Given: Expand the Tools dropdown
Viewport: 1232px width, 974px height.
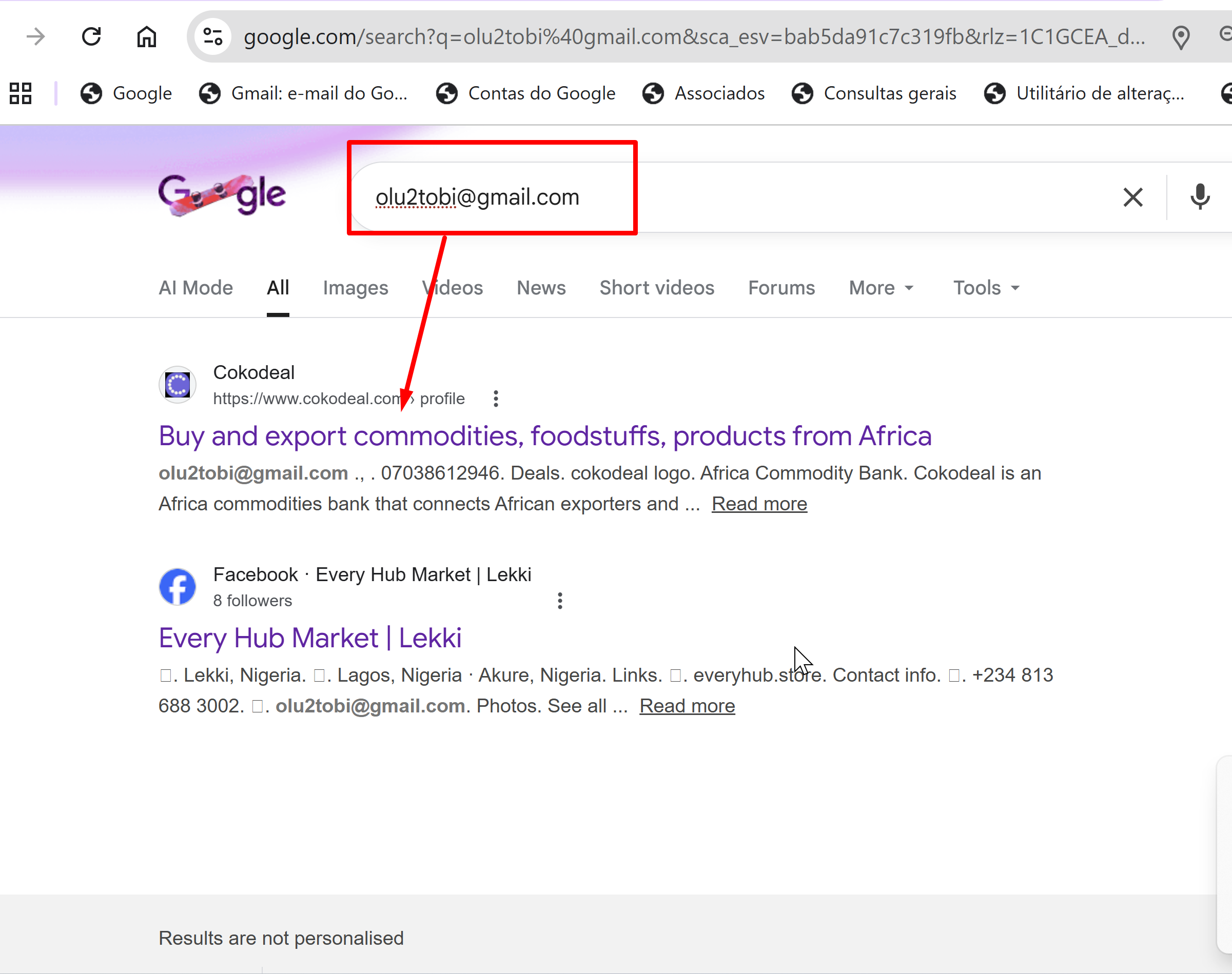Looking at the screenshot, I should point(986,288).
